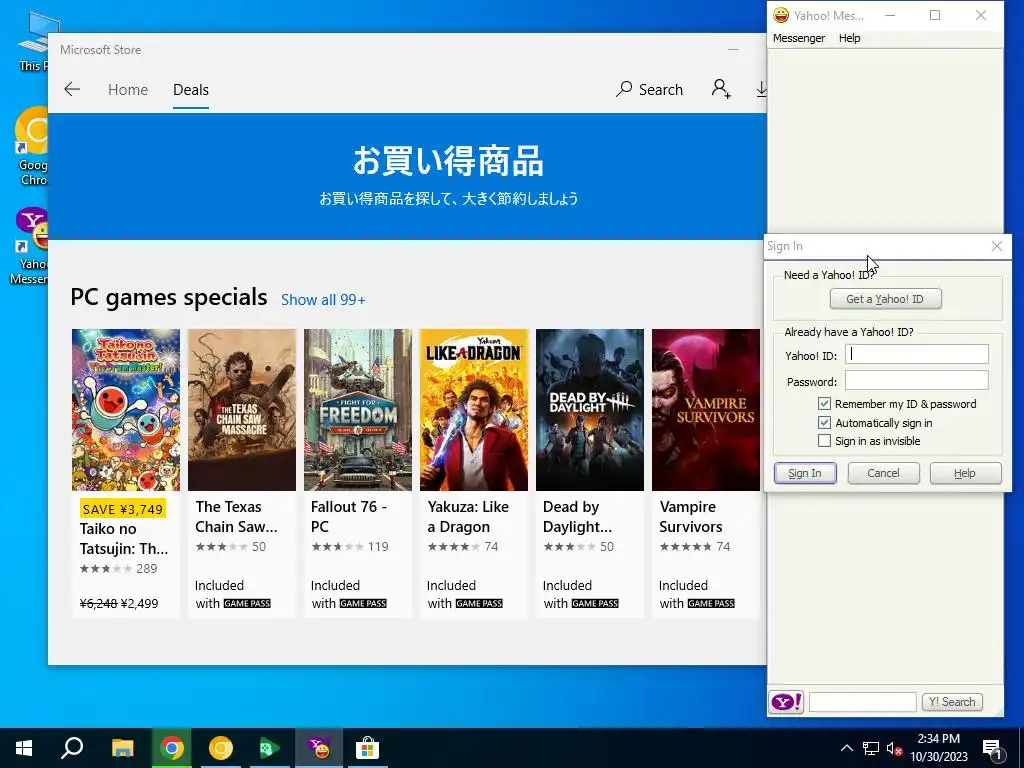Open Yakuza: Like a Dragon cover
1024x768 pixels.
[x=473, y=409]
